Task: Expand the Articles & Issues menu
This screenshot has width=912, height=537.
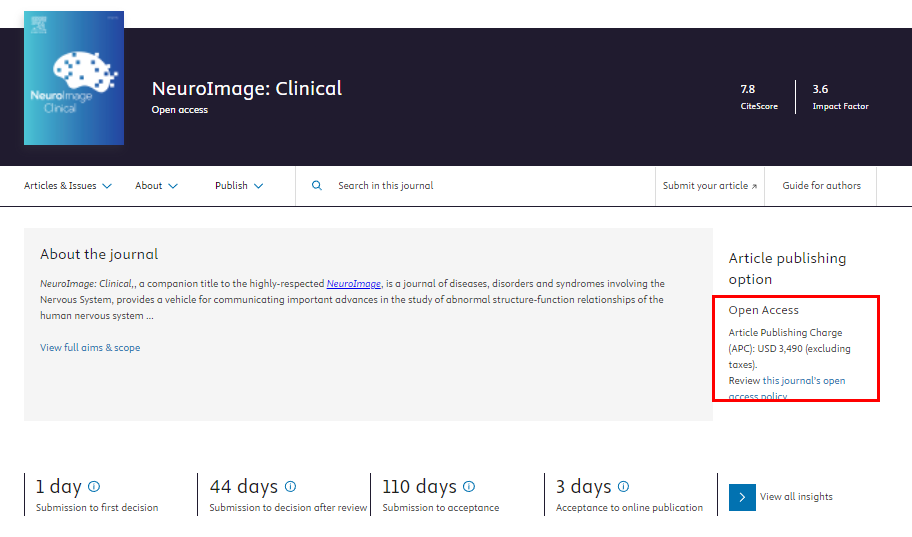Action: (68, 186)
